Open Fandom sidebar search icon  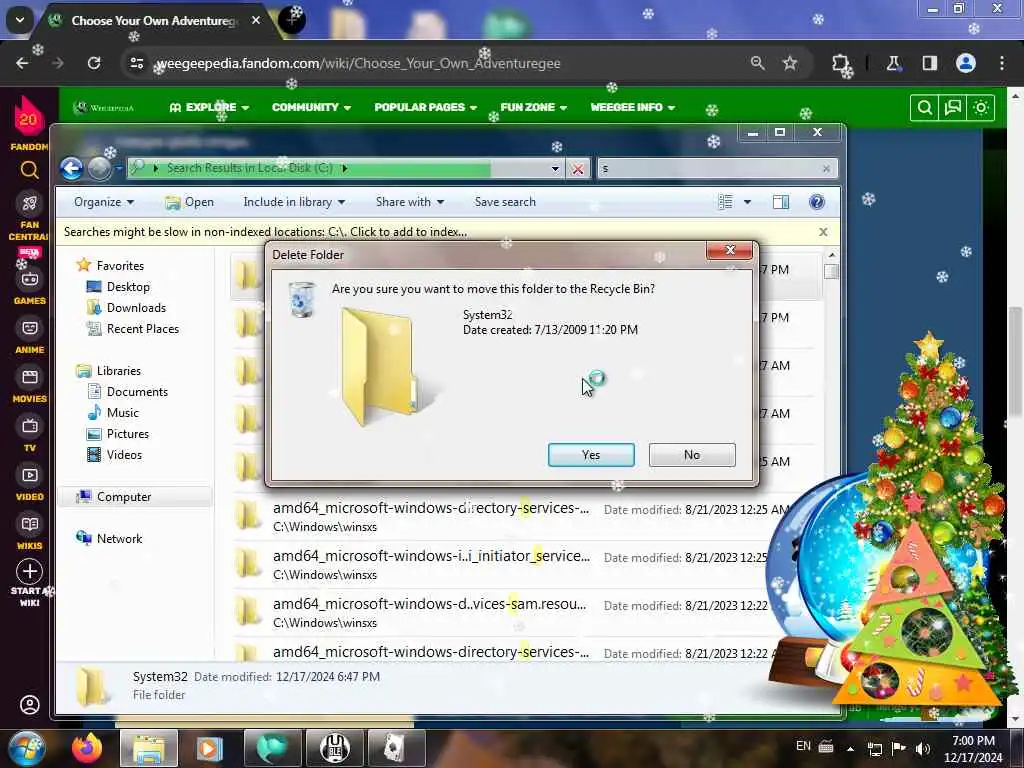point(29,170)
